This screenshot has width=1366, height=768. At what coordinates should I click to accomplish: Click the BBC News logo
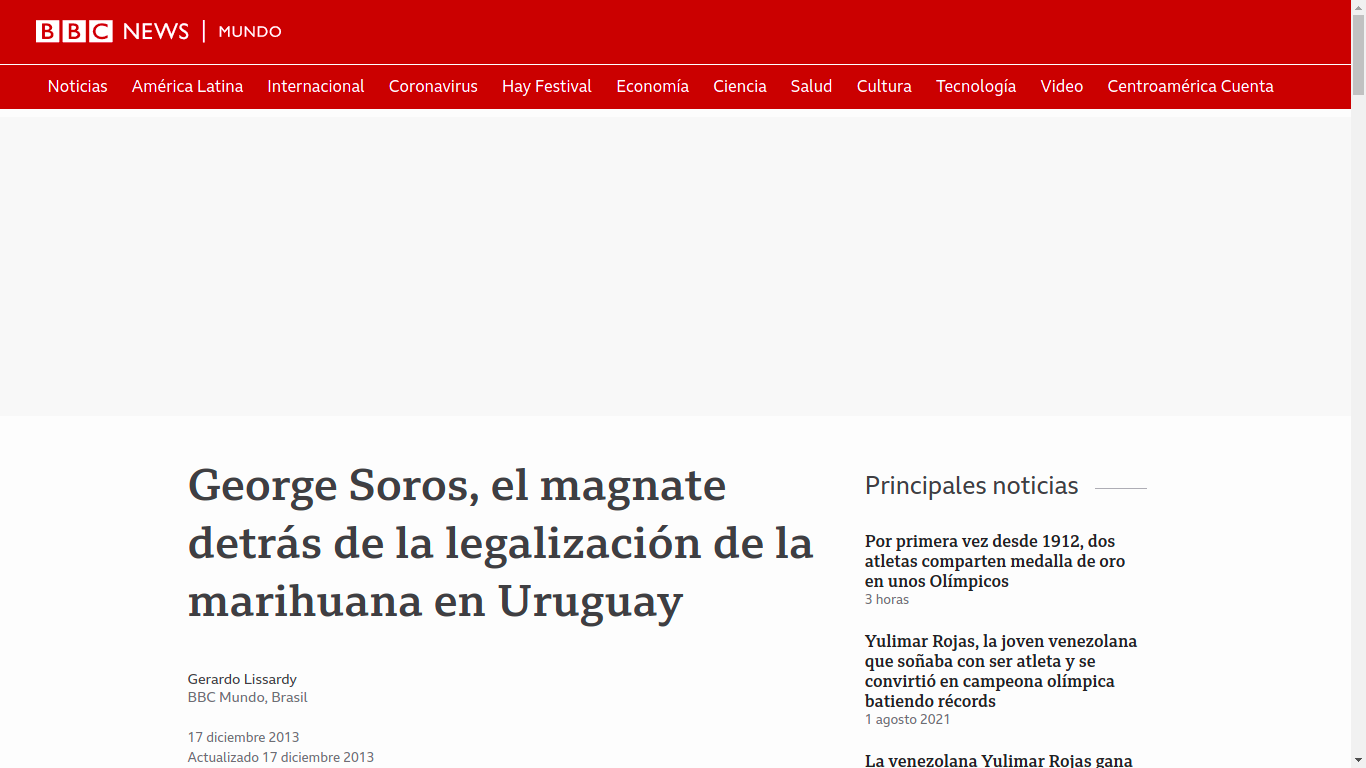(x=112, y=32)
